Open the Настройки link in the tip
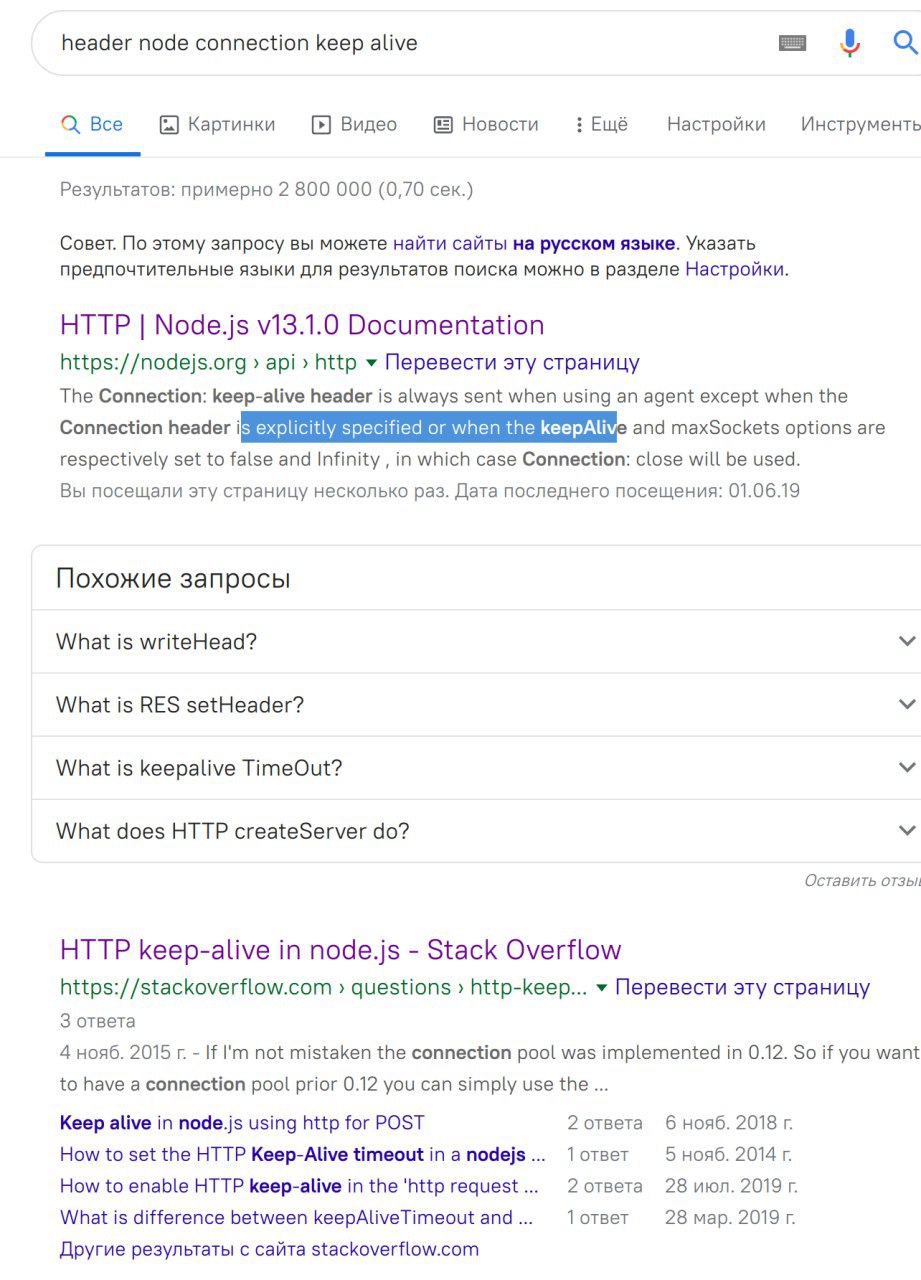Image resolution: width=921 pixels, height=1280 pixels. (734, 269)
